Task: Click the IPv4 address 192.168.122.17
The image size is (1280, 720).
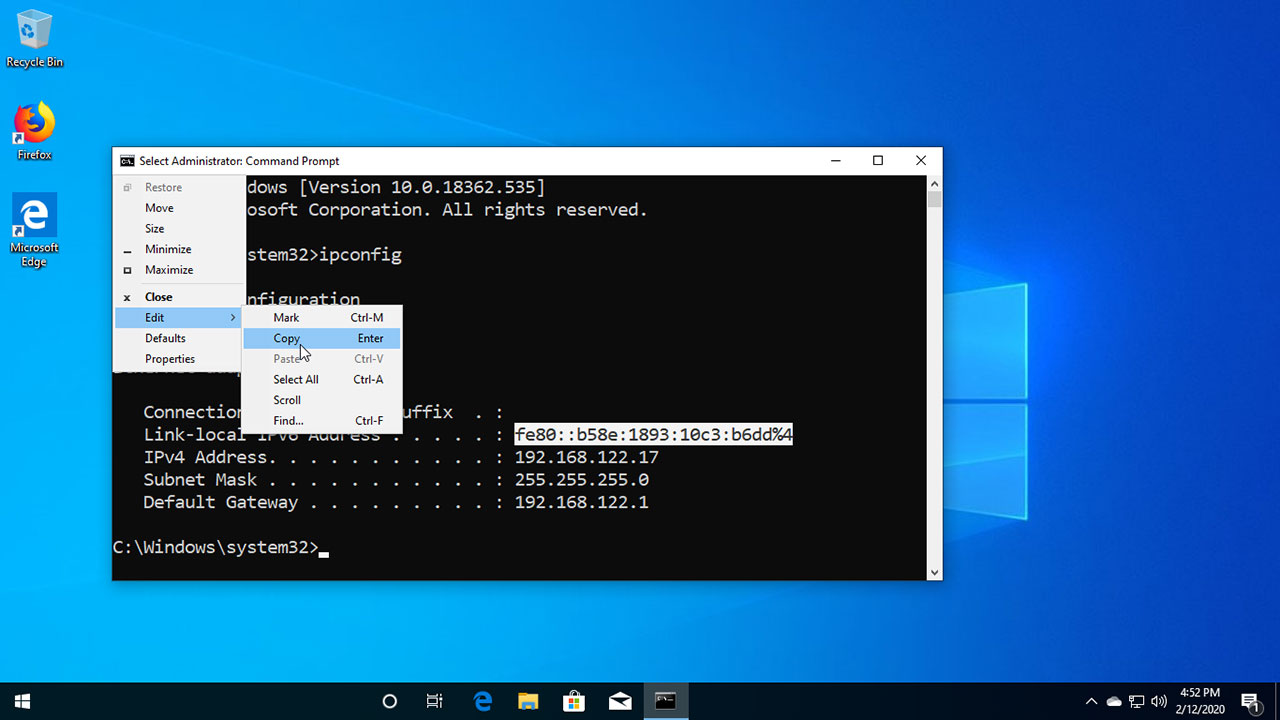Action: tap(586, 457)
